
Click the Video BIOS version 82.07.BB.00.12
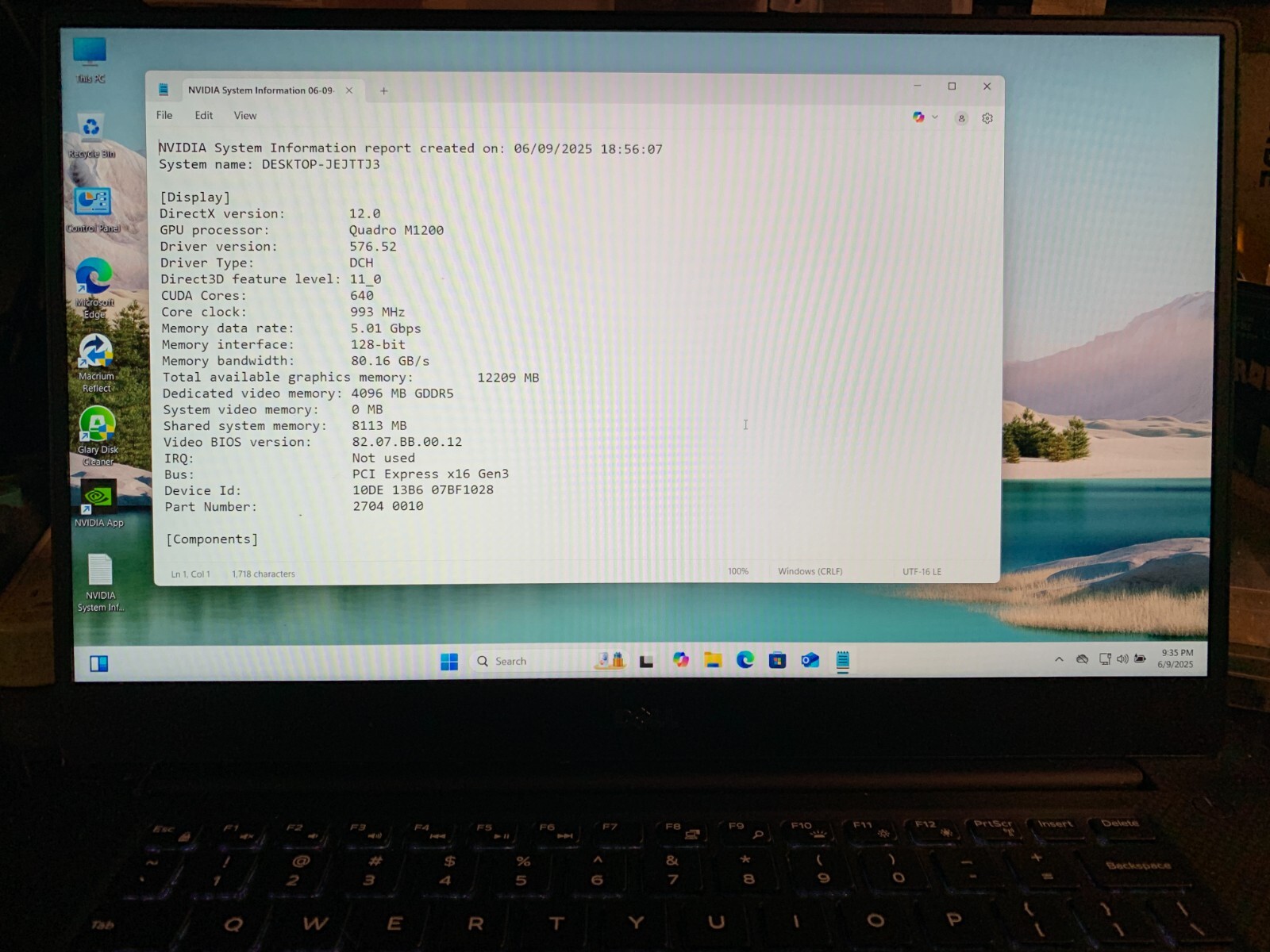tap(407, 442)
